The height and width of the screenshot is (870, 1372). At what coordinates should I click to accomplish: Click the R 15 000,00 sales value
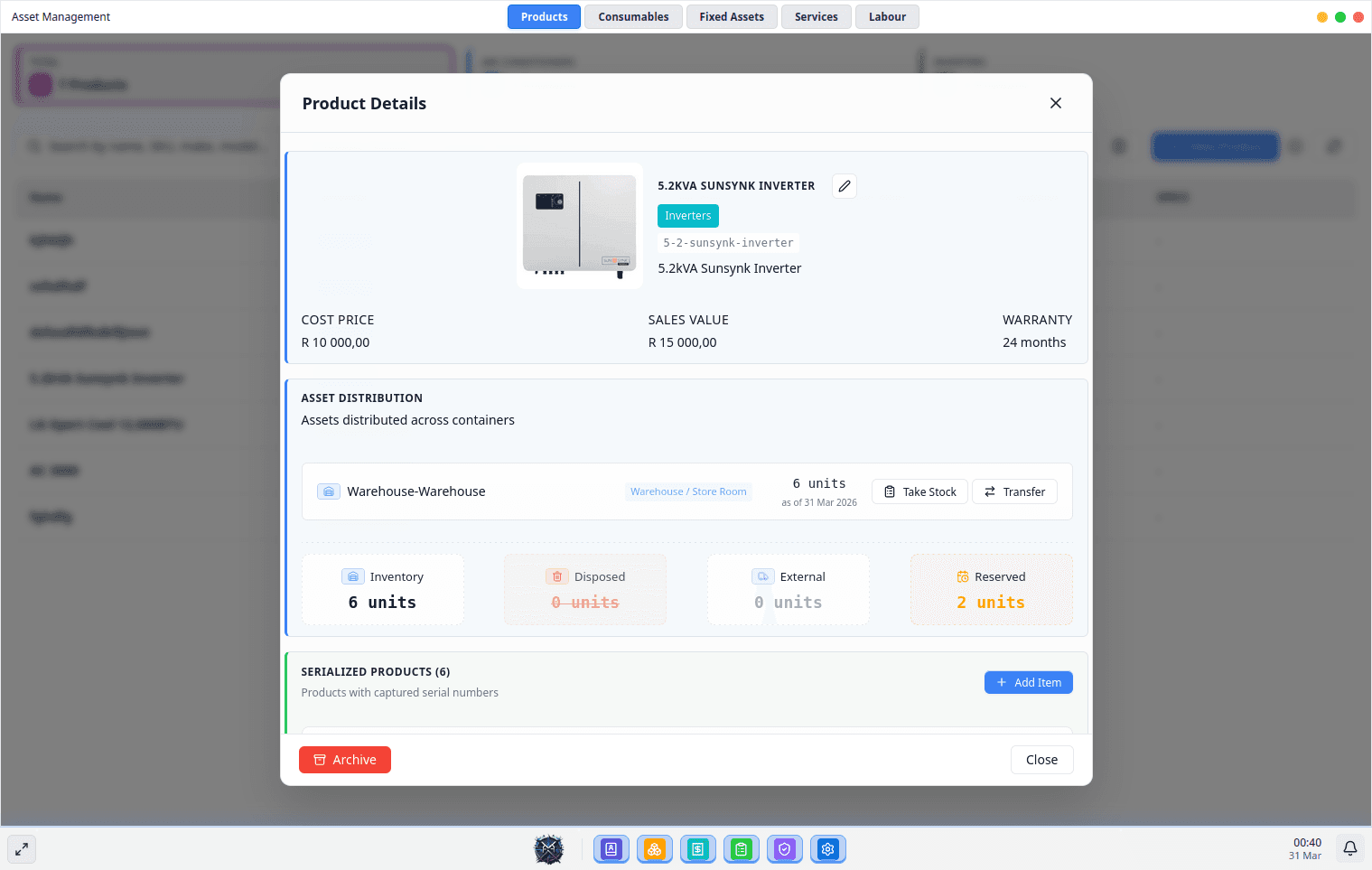tap(682, 342)
